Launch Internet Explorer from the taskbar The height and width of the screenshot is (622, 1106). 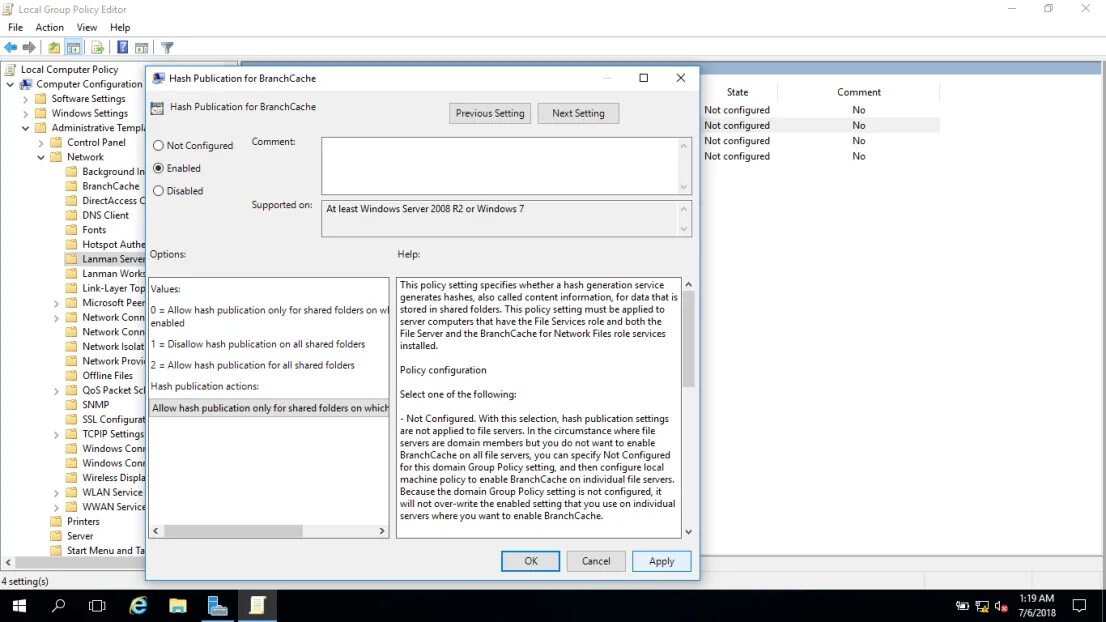point(138,606)
